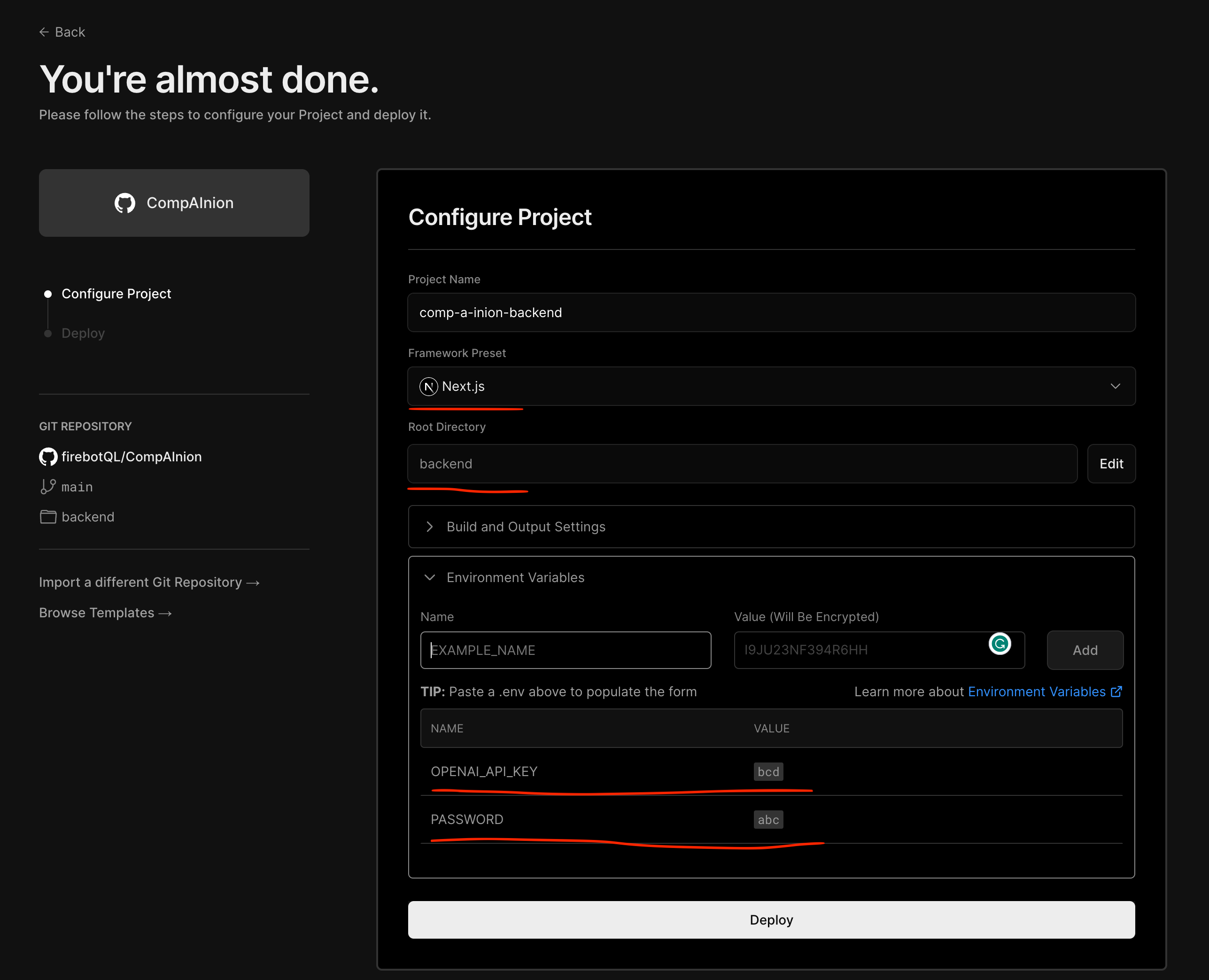The image size is (1209, 980).
Task: Click GitHub icon in CompAInion card
Action: (125, 203)
